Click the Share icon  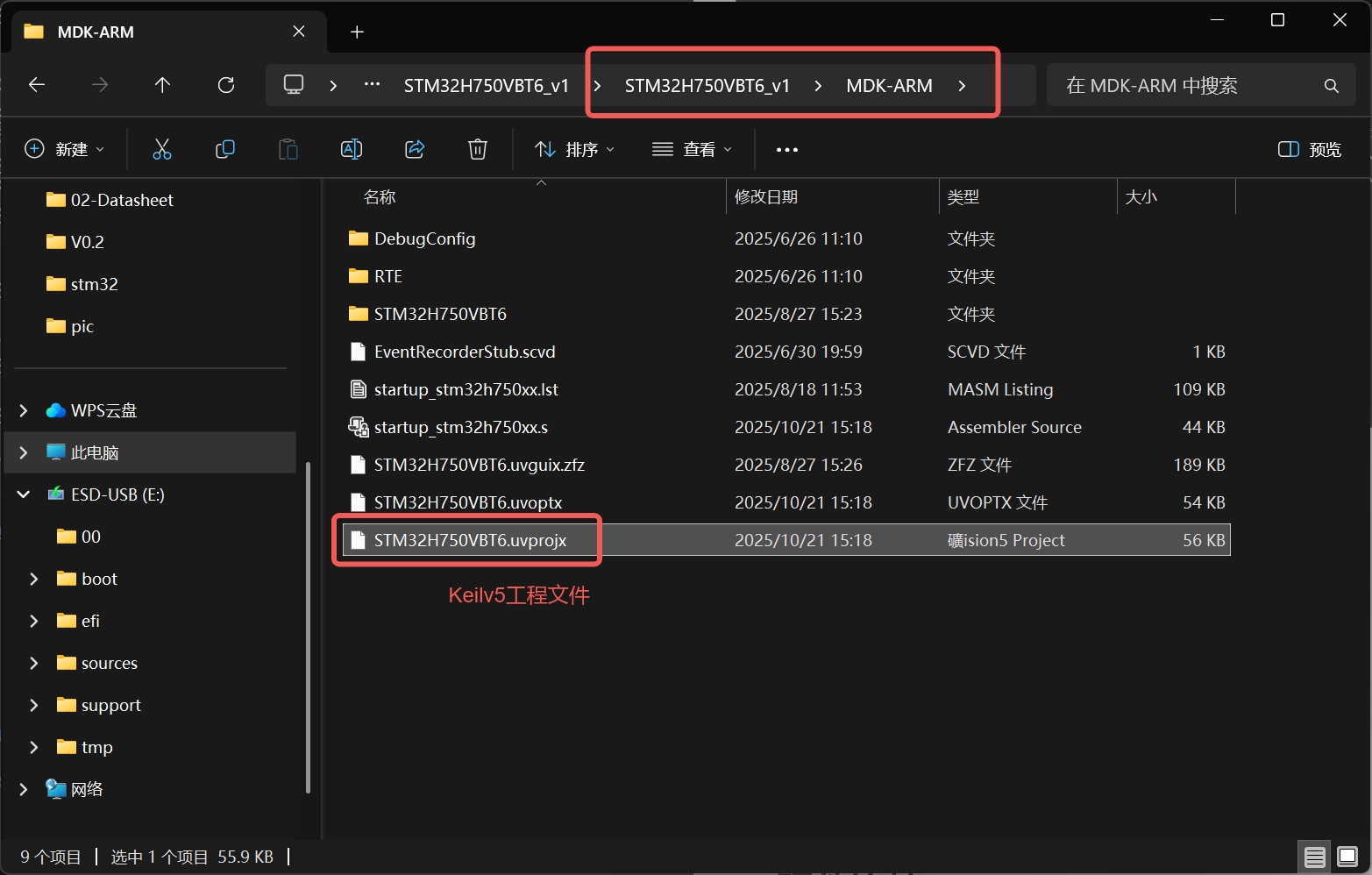(415, 149)
